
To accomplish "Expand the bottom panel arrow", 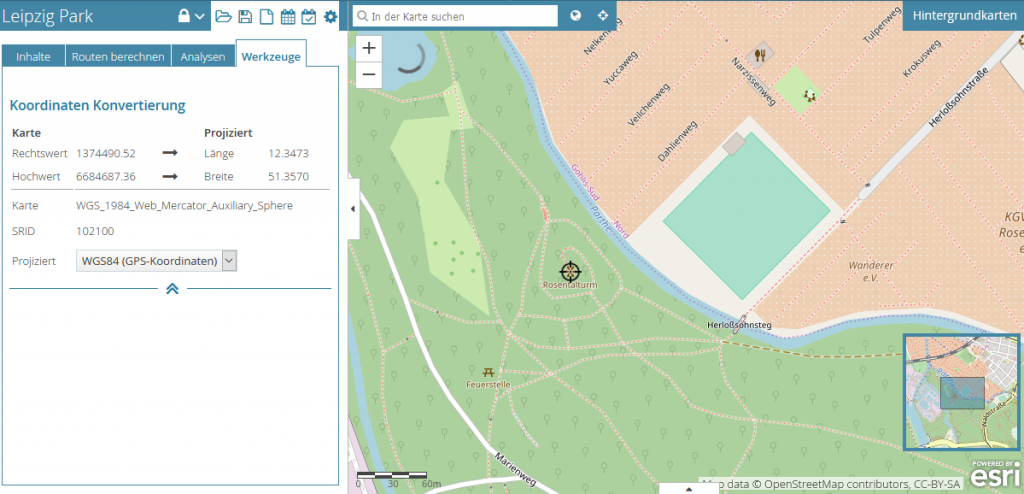I will [687, 489].
